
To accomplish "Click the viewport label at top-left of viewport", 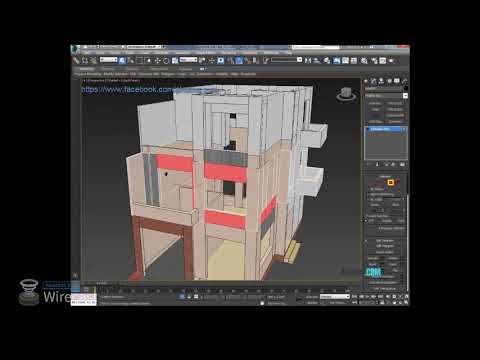I will pos(111,81).
